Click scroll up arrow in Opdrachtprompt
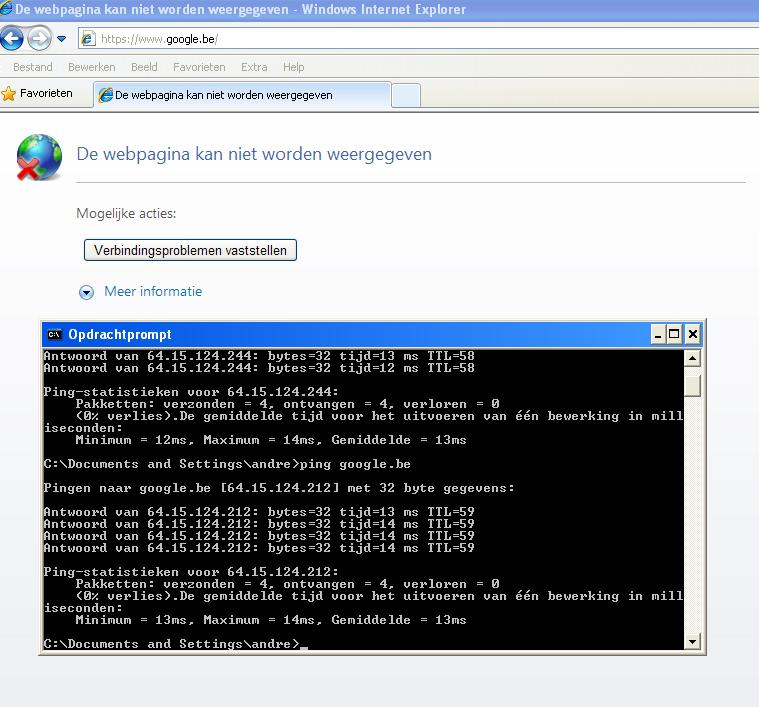 point(693,358)
